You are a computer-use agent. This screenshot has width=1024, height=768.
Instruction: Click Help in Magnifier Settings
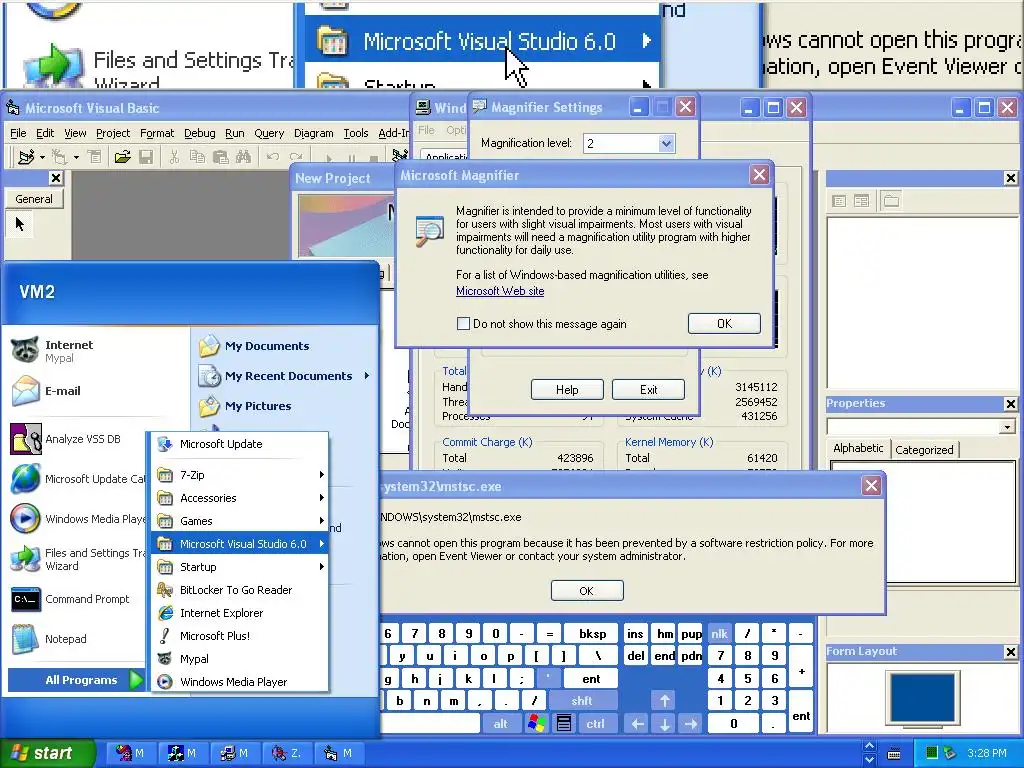(x=567, y=390)
